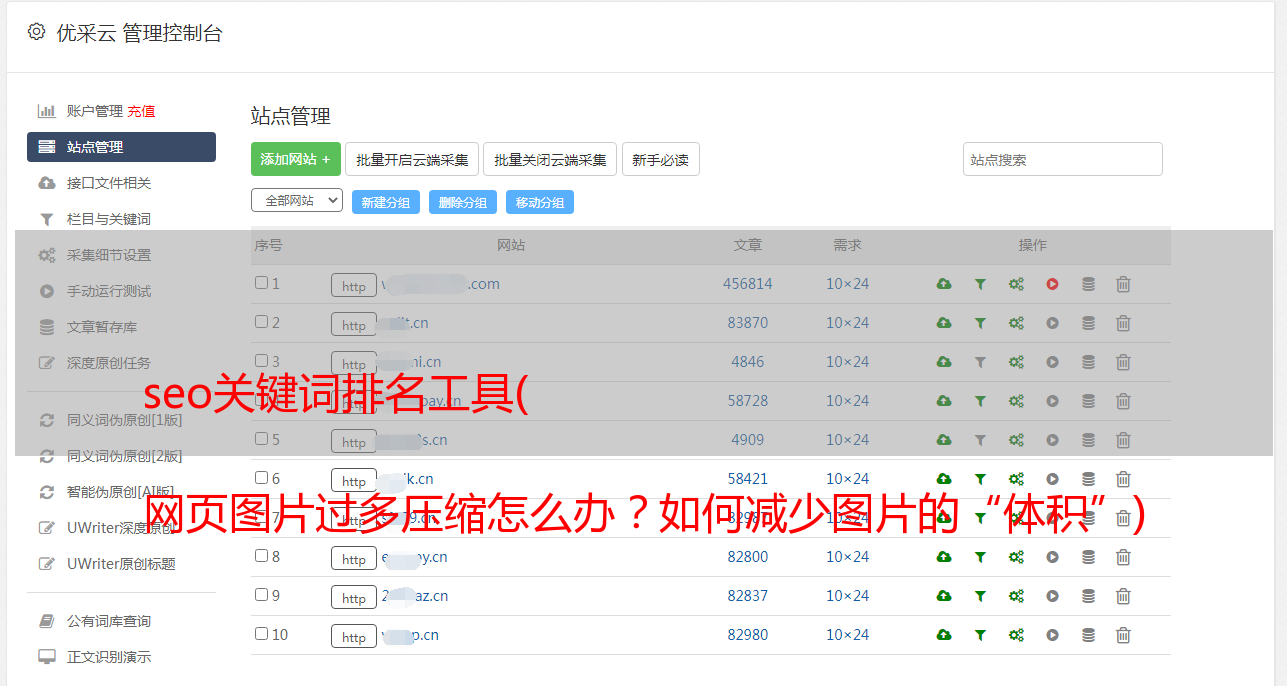Select checkbox for site number 8

click(261, 556)
